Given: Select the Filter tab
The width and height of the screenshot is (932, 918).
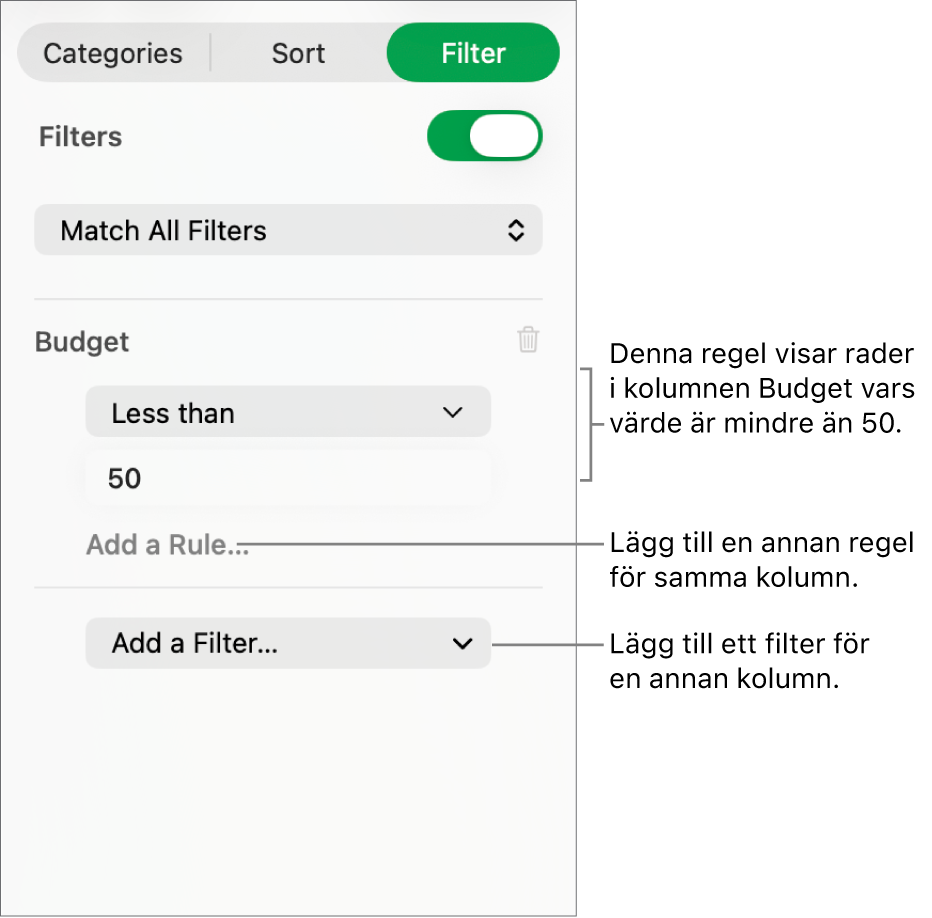Looking at the screenshot, I should point(473,53).
